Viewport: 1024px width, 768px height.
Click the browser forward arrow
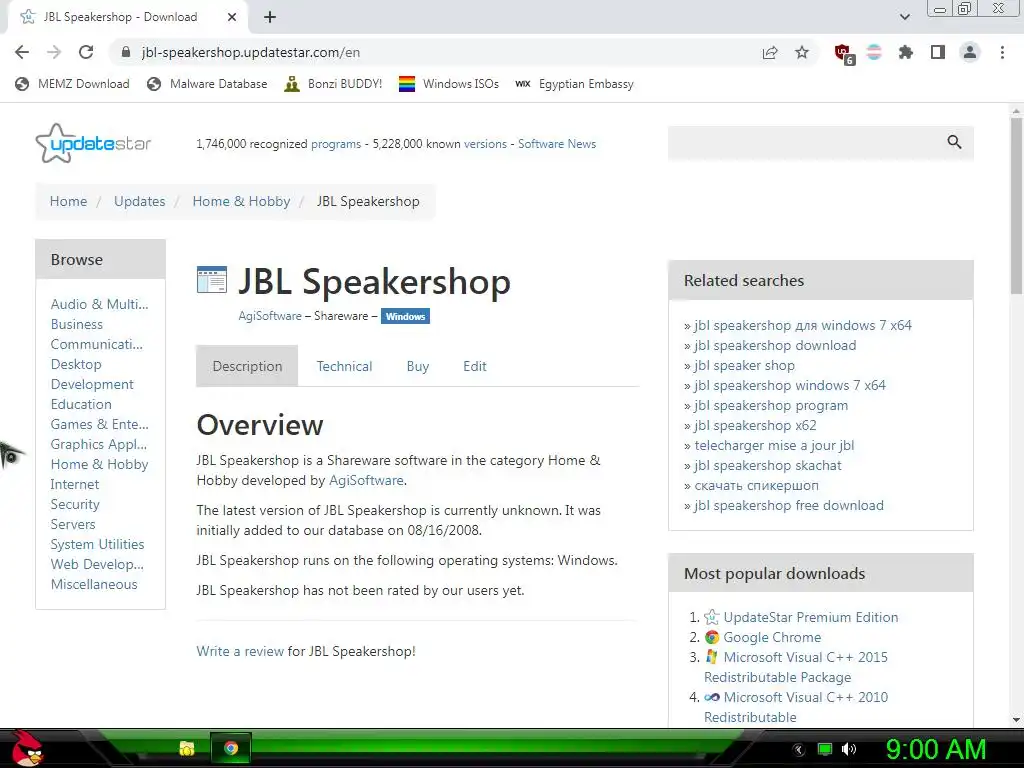54,52
